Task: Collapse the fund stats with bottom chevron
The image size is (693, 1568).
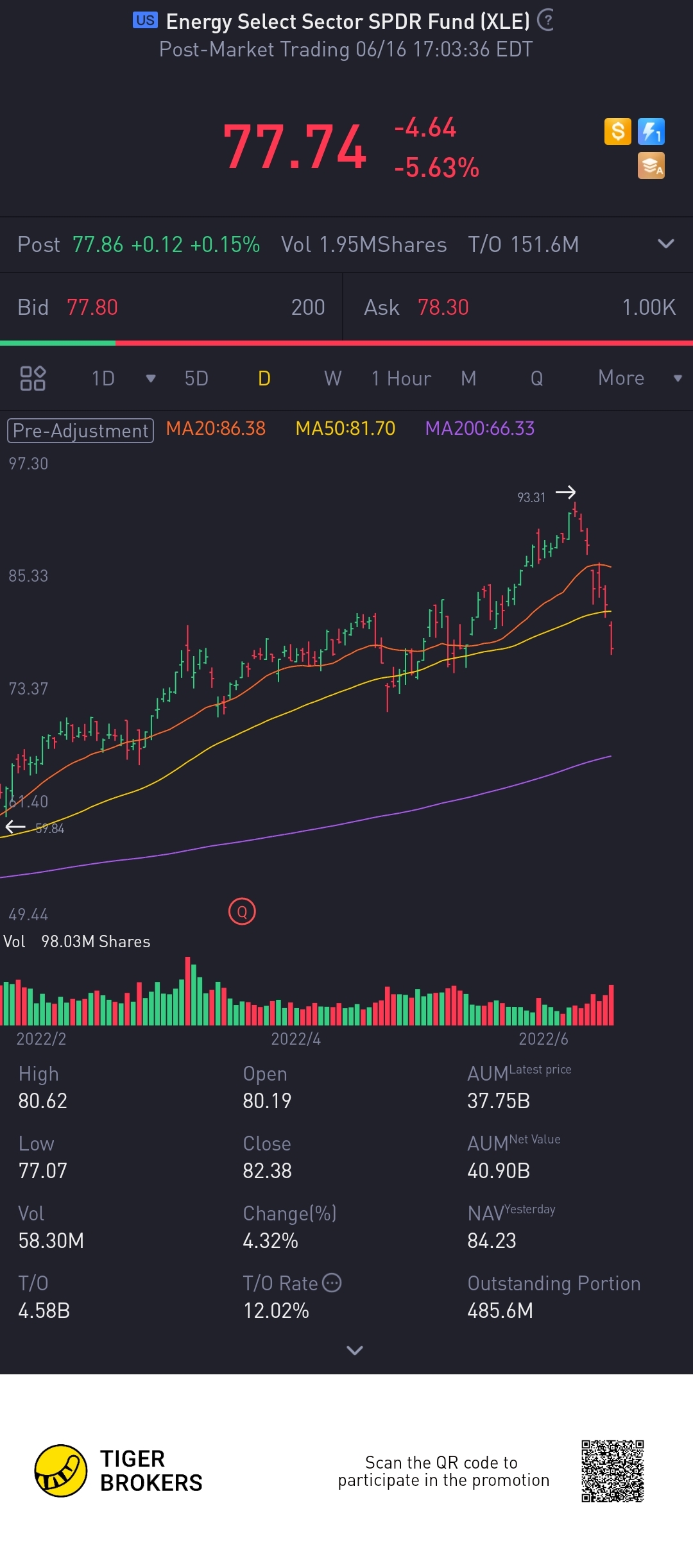Action: [355, 1350]
